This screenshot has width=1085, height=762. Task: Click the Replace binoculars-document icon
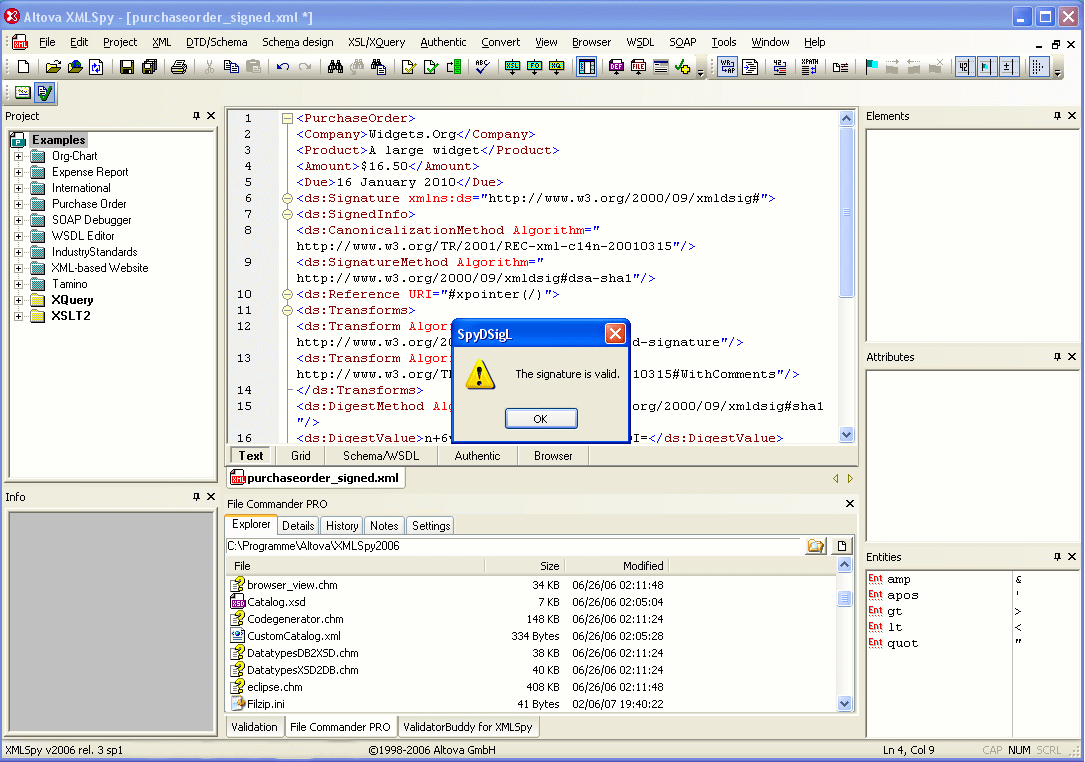click(x=378, y=67)
